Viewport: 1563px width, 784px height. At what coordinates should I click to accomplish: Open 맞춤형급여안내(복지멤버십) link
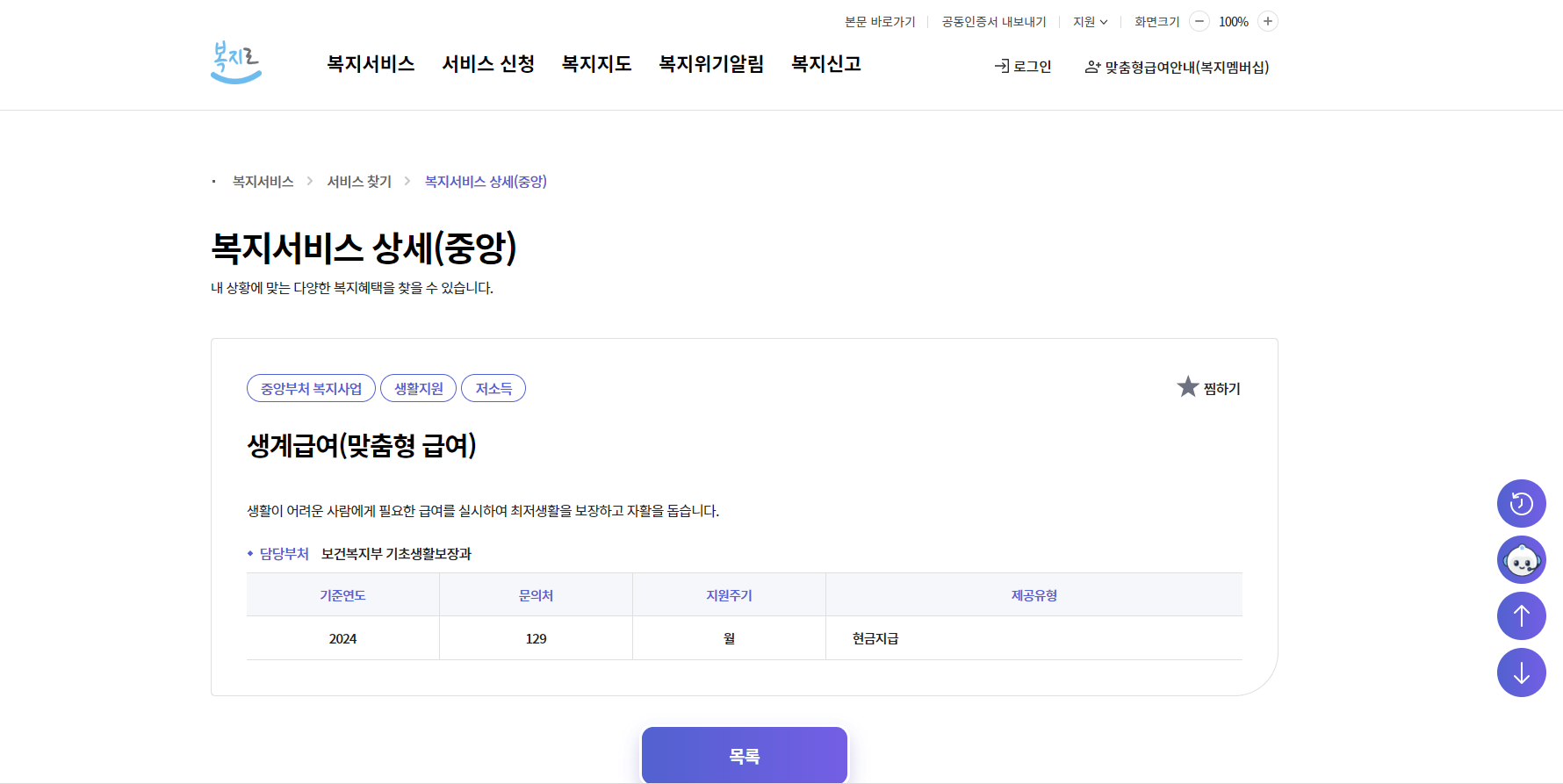(1178, 67)
